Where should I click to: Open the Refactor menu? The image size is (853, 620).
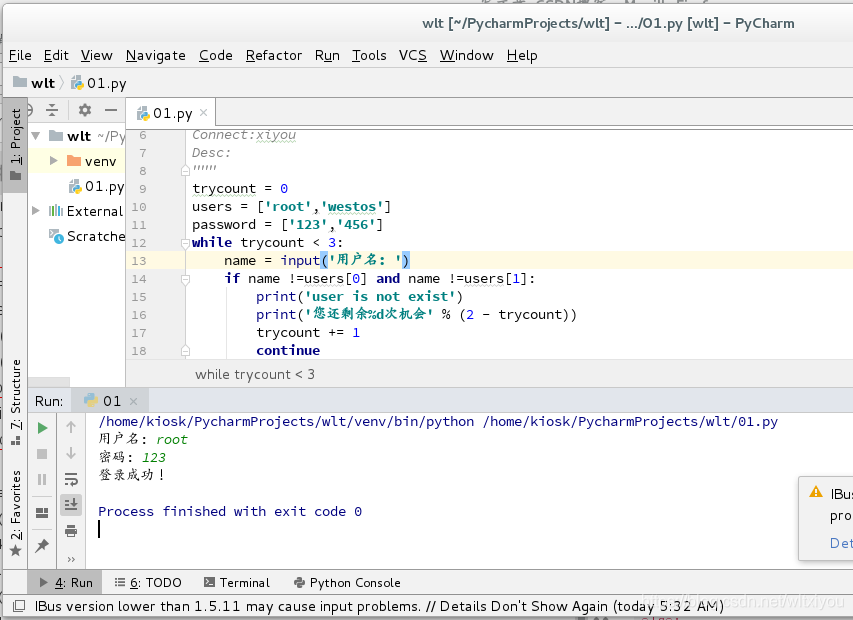(274, 55)
